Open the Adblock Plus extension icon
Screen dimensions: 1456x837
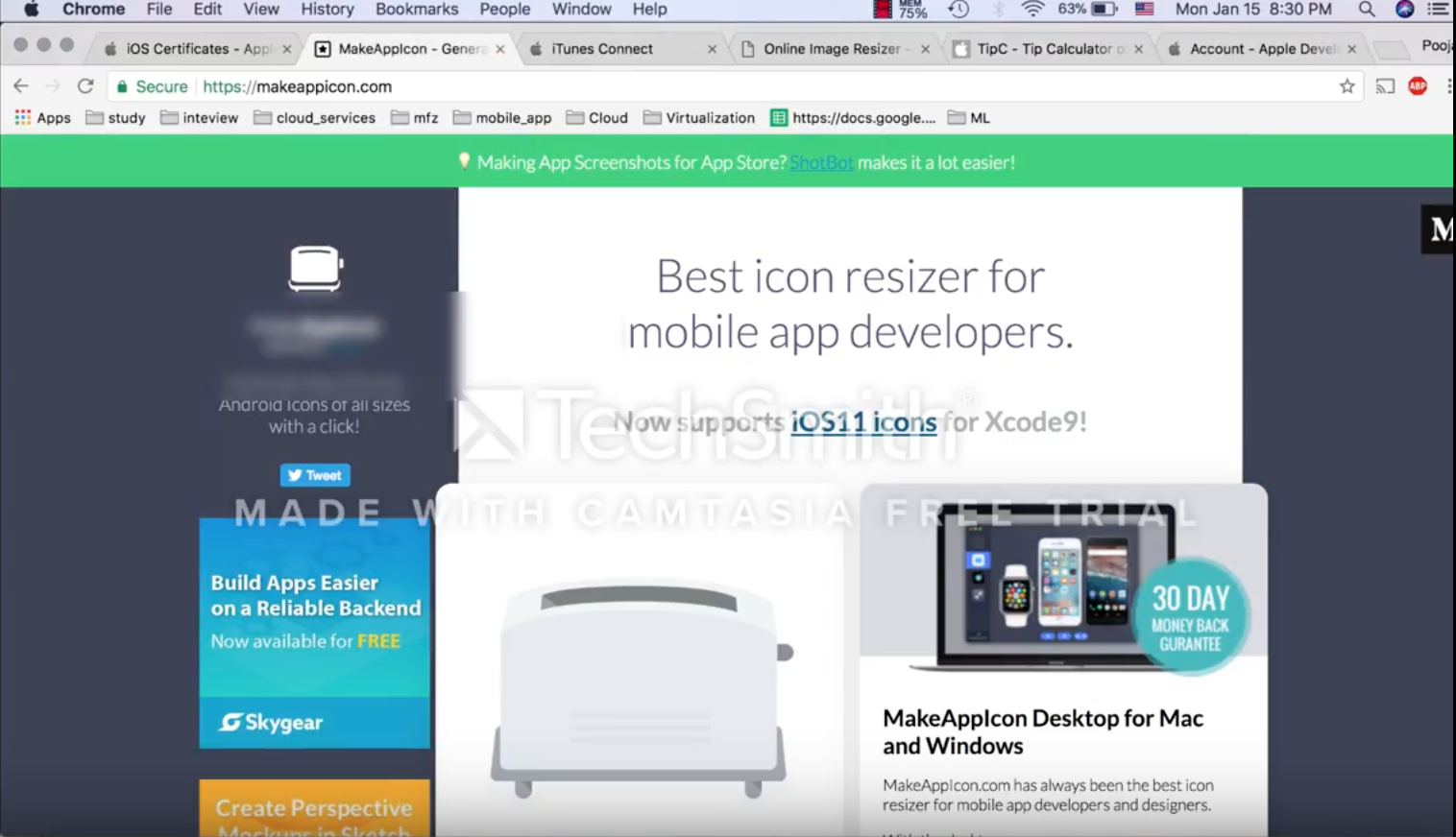tap(1418, 86)
